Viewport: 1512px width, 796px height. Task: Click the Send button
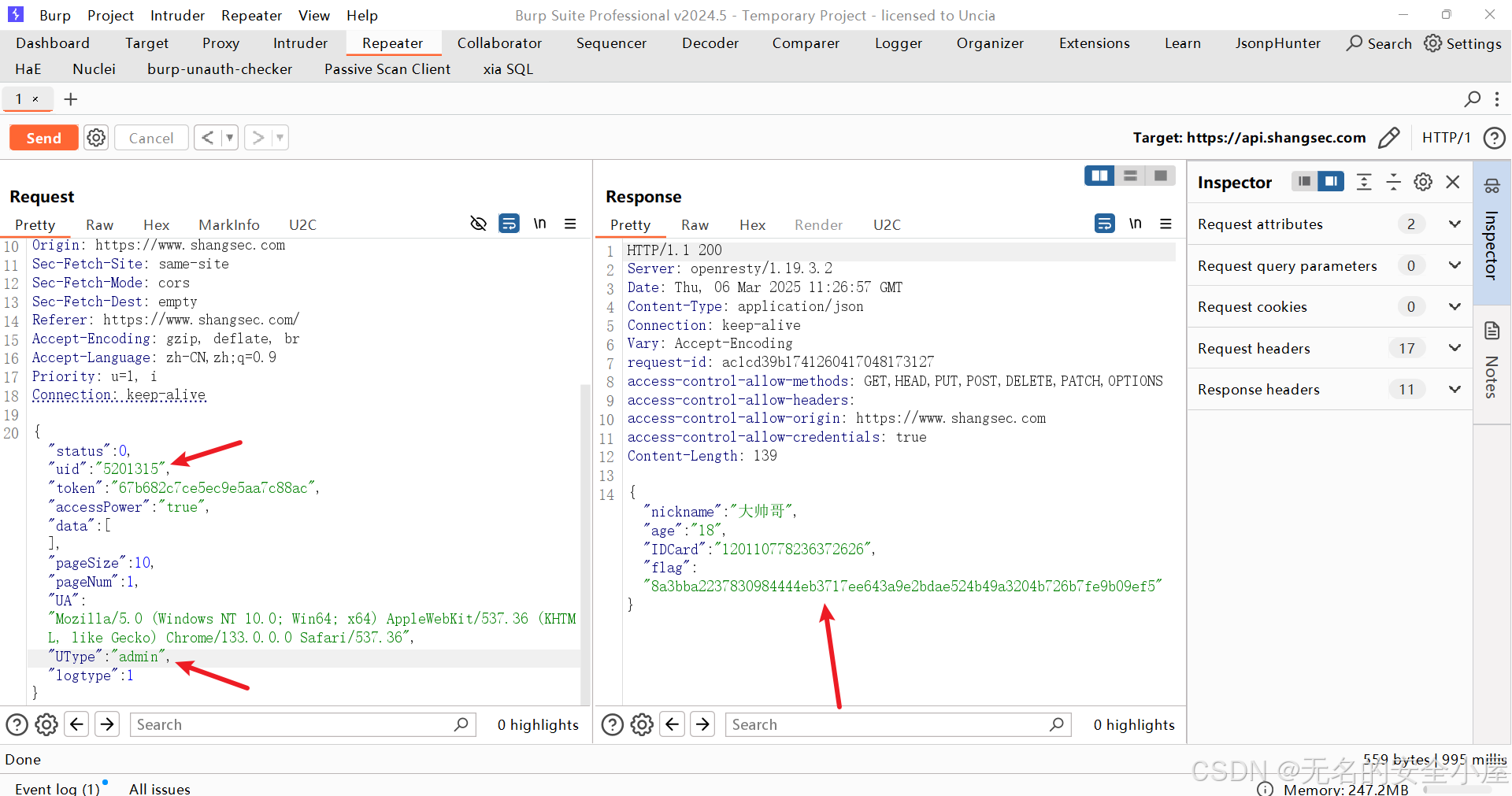[43, 138]
